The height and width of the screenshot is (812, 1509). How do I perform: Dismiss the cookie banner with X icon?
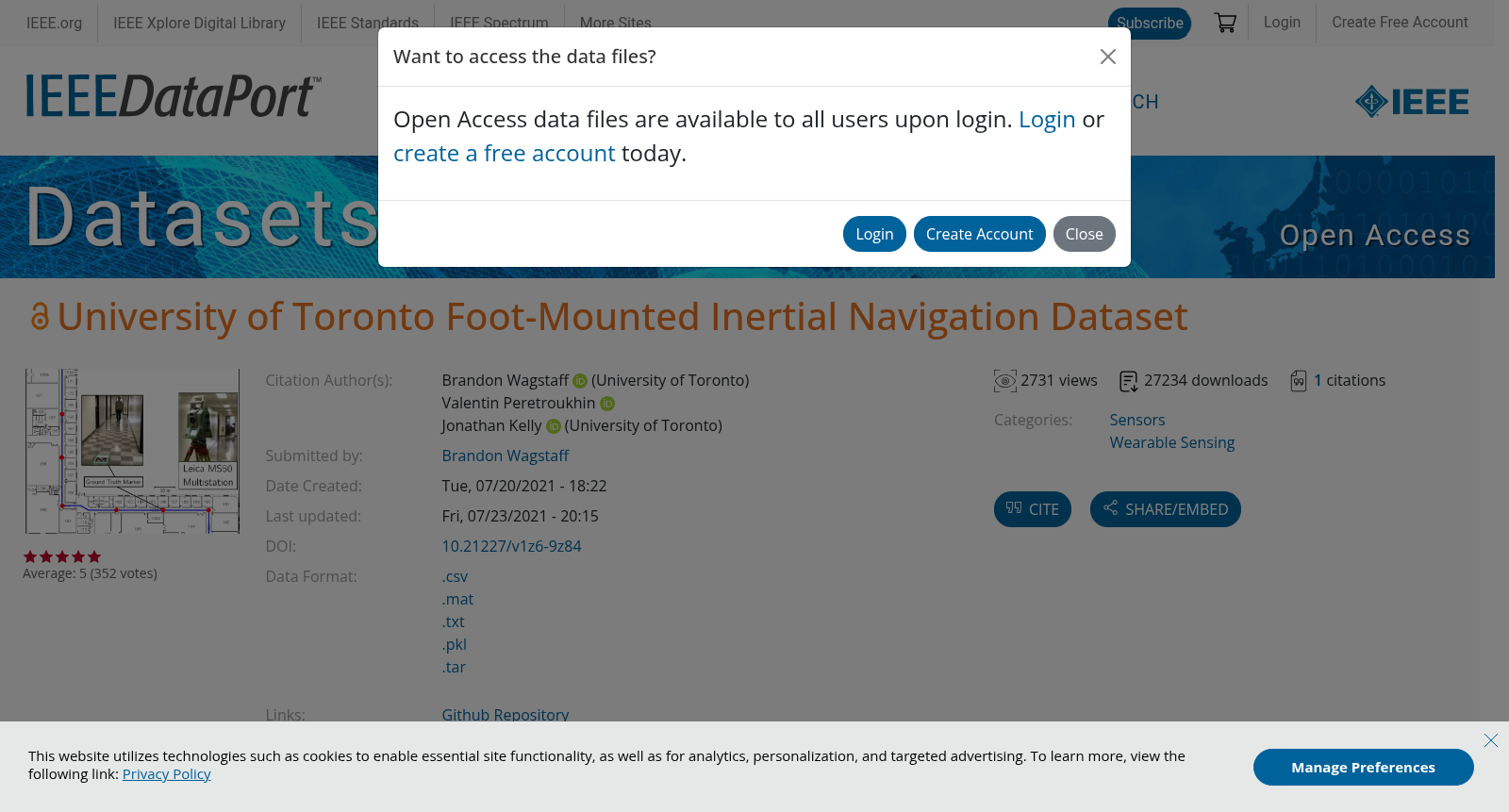pos(1491,740)
